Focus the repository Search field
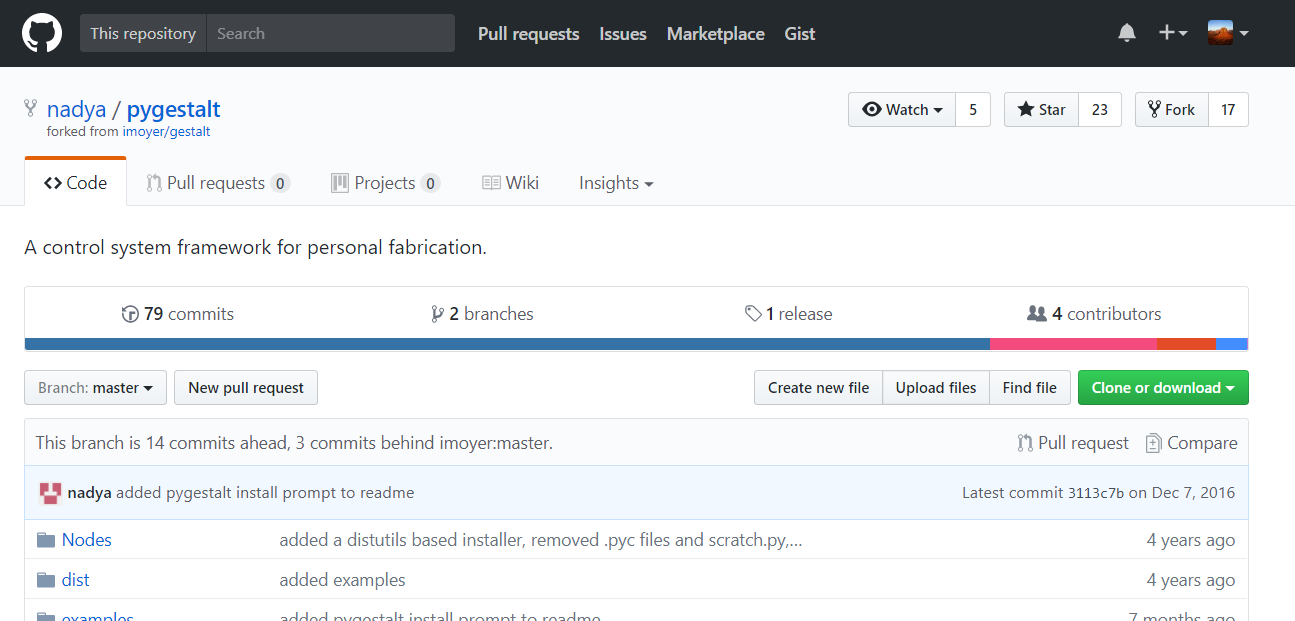 [x=330, y=33]
